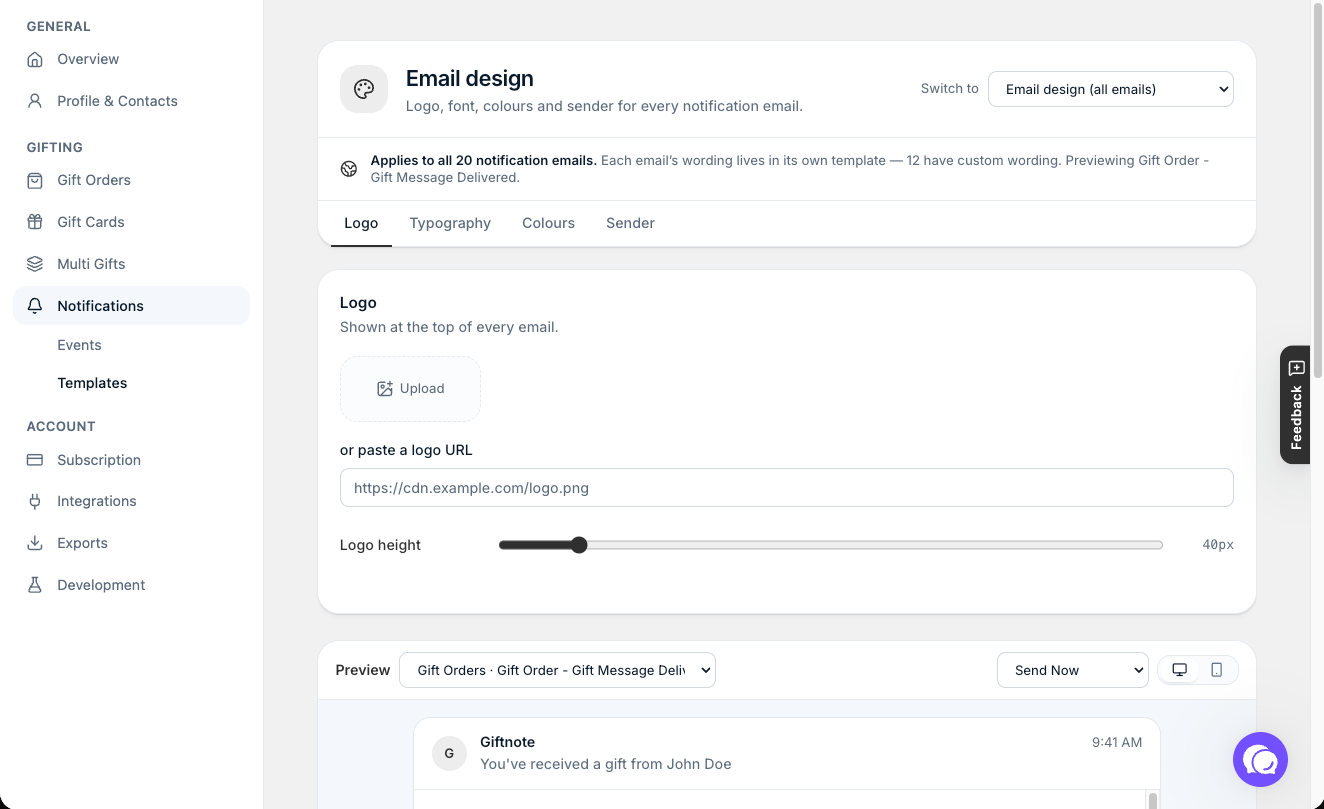Click the Integrations plug icon
Image resolution: width=1324 pixels, height=809 pixels.
pyautogui.click(x=35, y=501)
